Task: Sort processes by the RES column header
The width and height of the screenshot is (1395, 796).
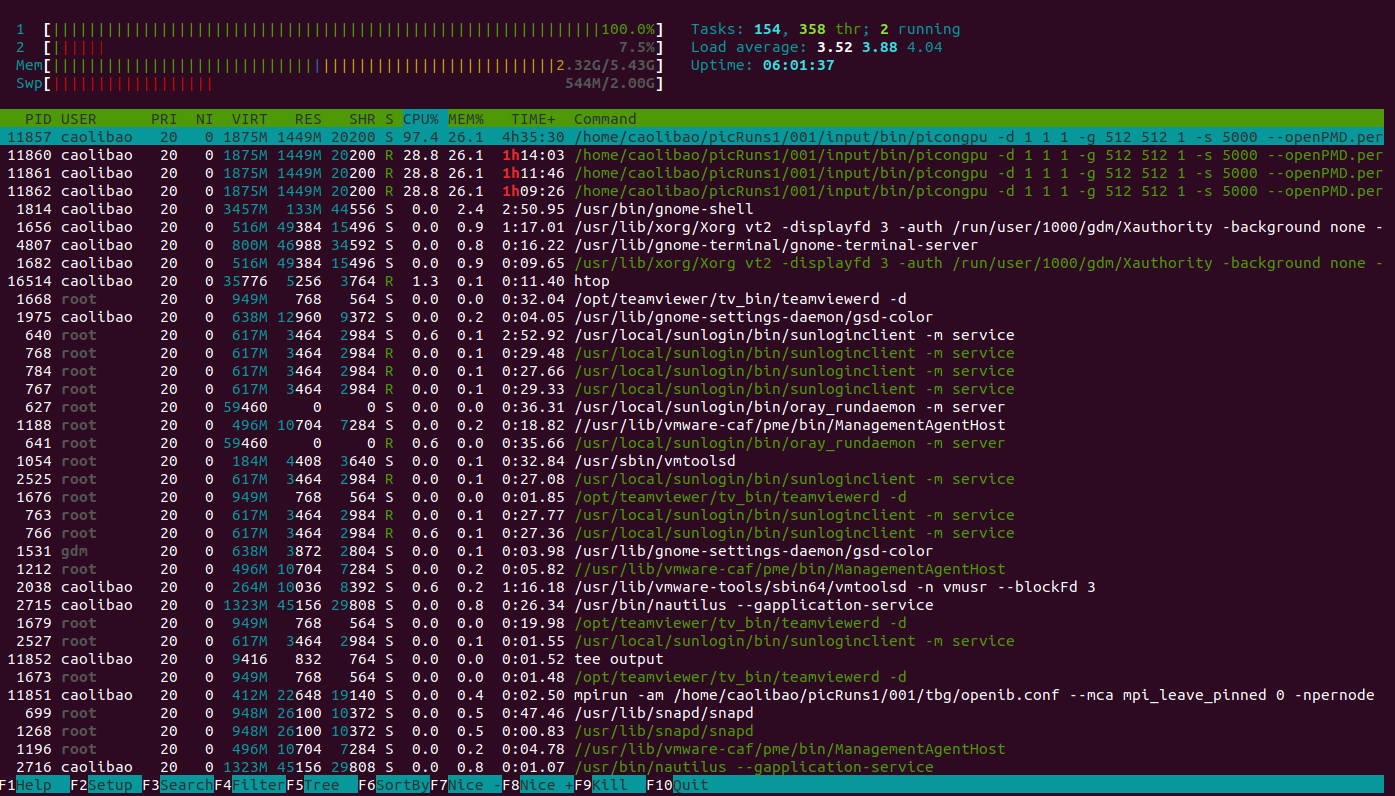Action: (308, 119)
